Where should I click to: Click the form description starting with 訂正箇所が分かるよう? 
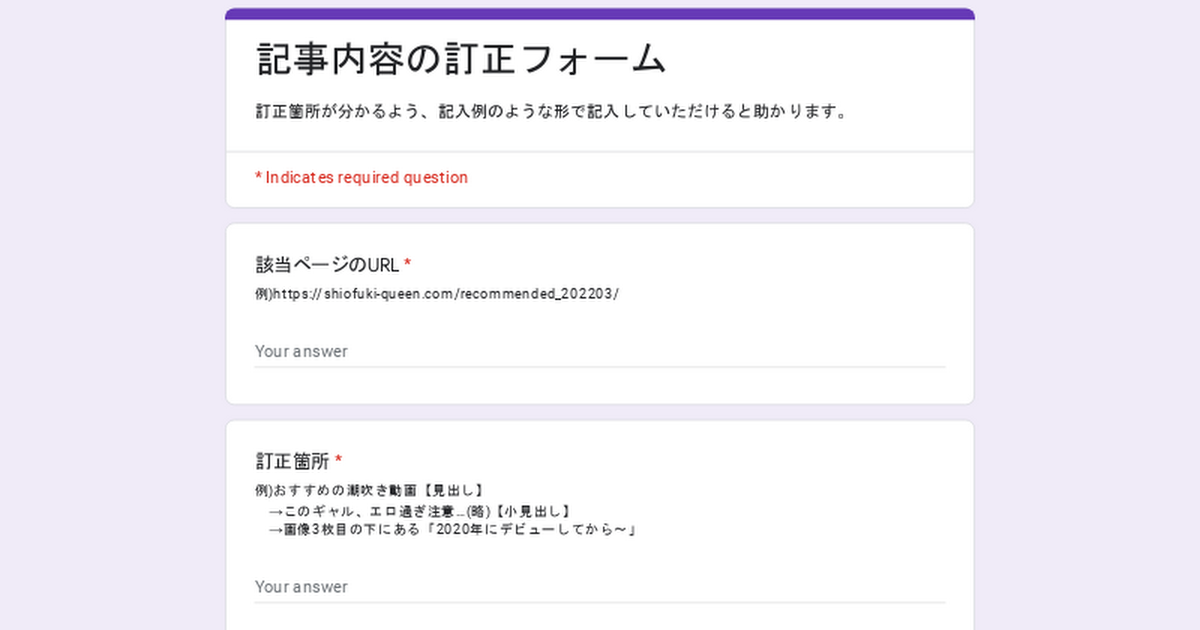(x=552, y=111)
